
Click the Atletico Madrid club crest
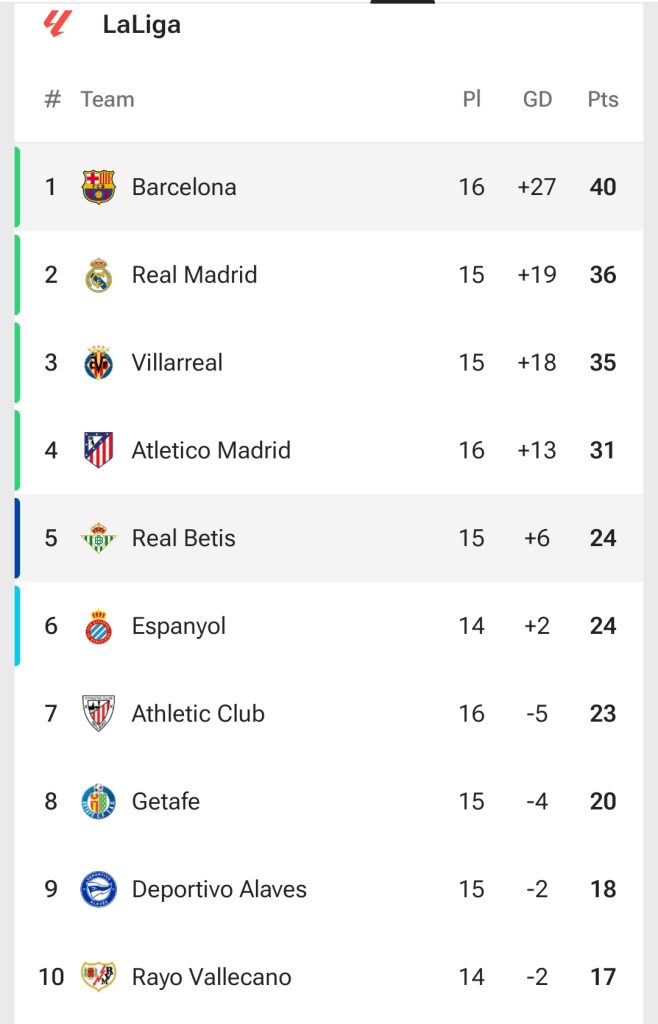99,450
